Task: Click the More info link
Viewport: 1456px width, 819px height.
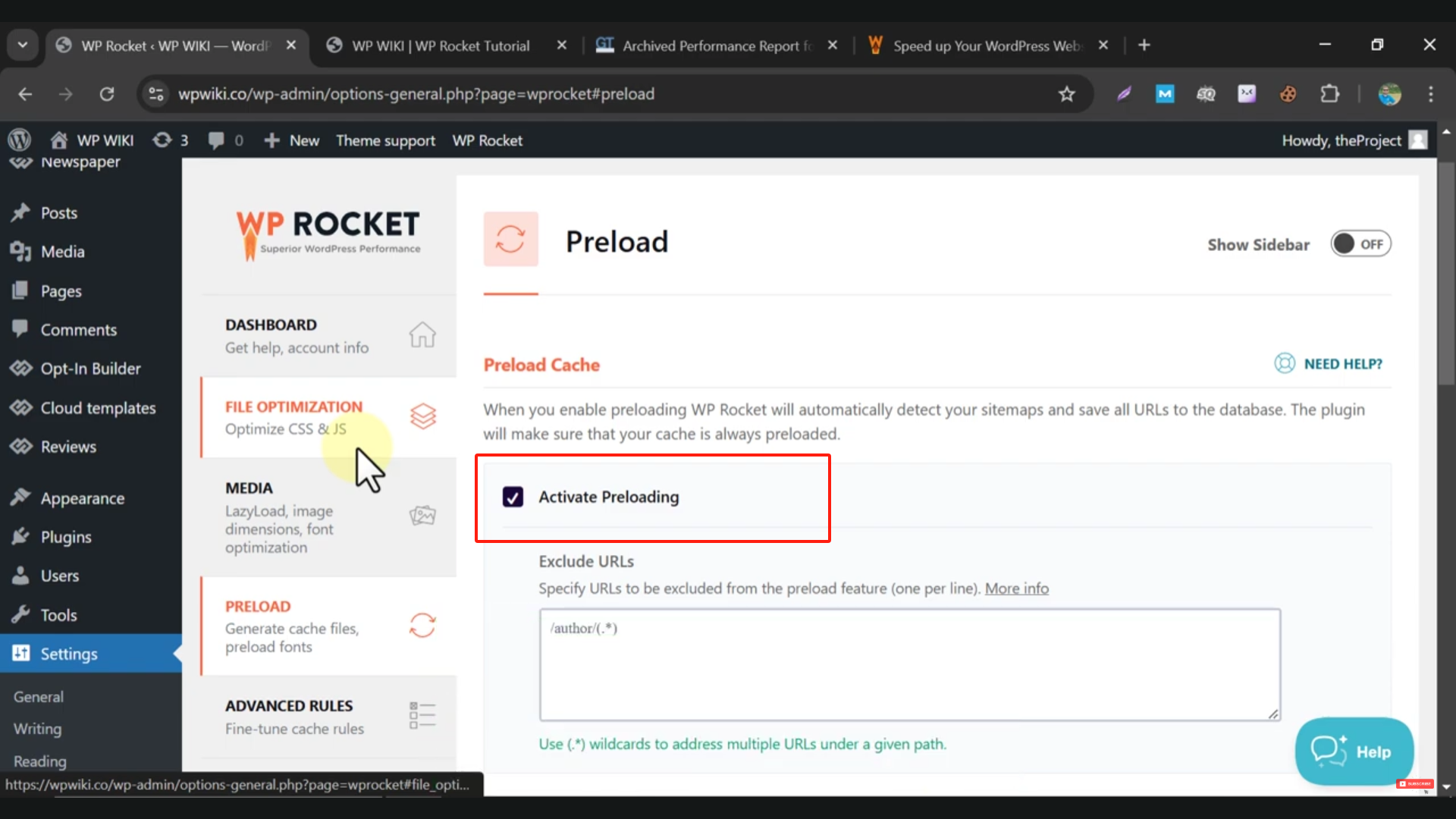Action: point(1016,588)
